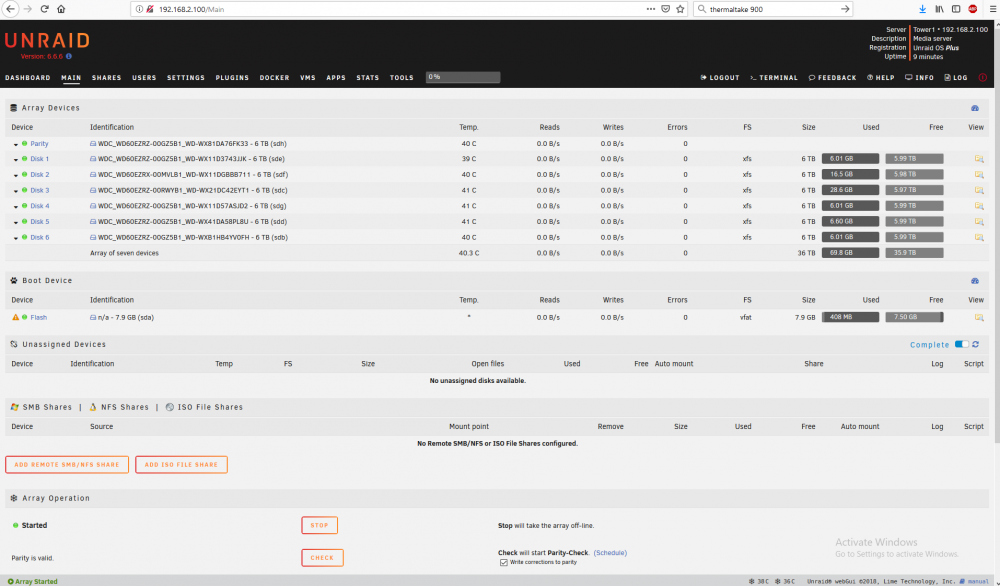Click the version info icon under Unraid logo
This screenshot has height=586, width=1000.
[x=69, y=57]
